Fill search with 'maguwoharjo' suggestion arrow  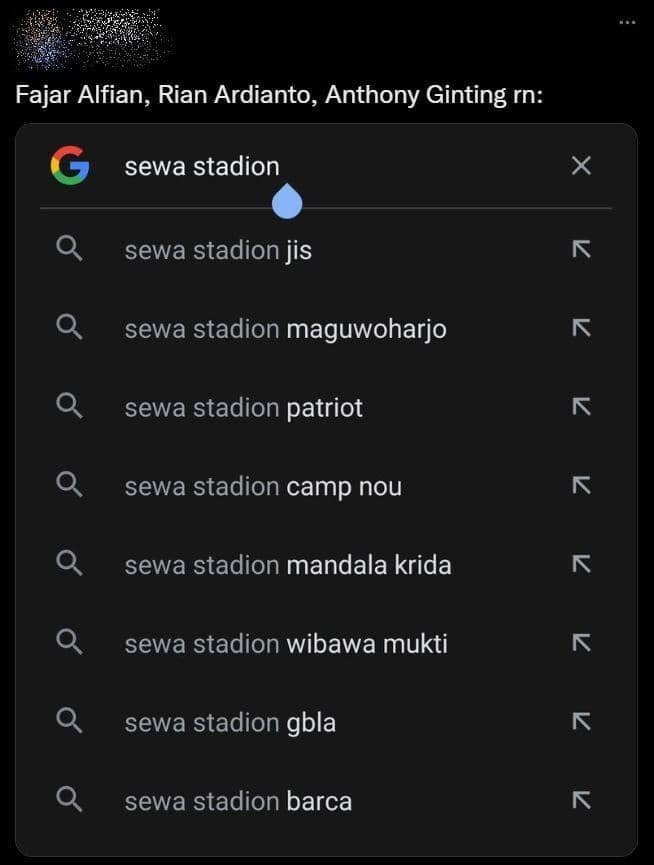[x=581, y=327]
